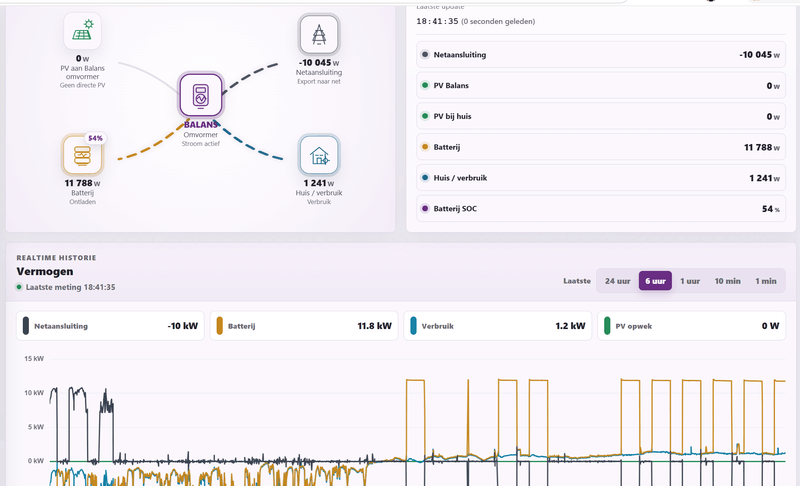Click the 10 kW axis label

pyautogui.click(x=34, y=393)
